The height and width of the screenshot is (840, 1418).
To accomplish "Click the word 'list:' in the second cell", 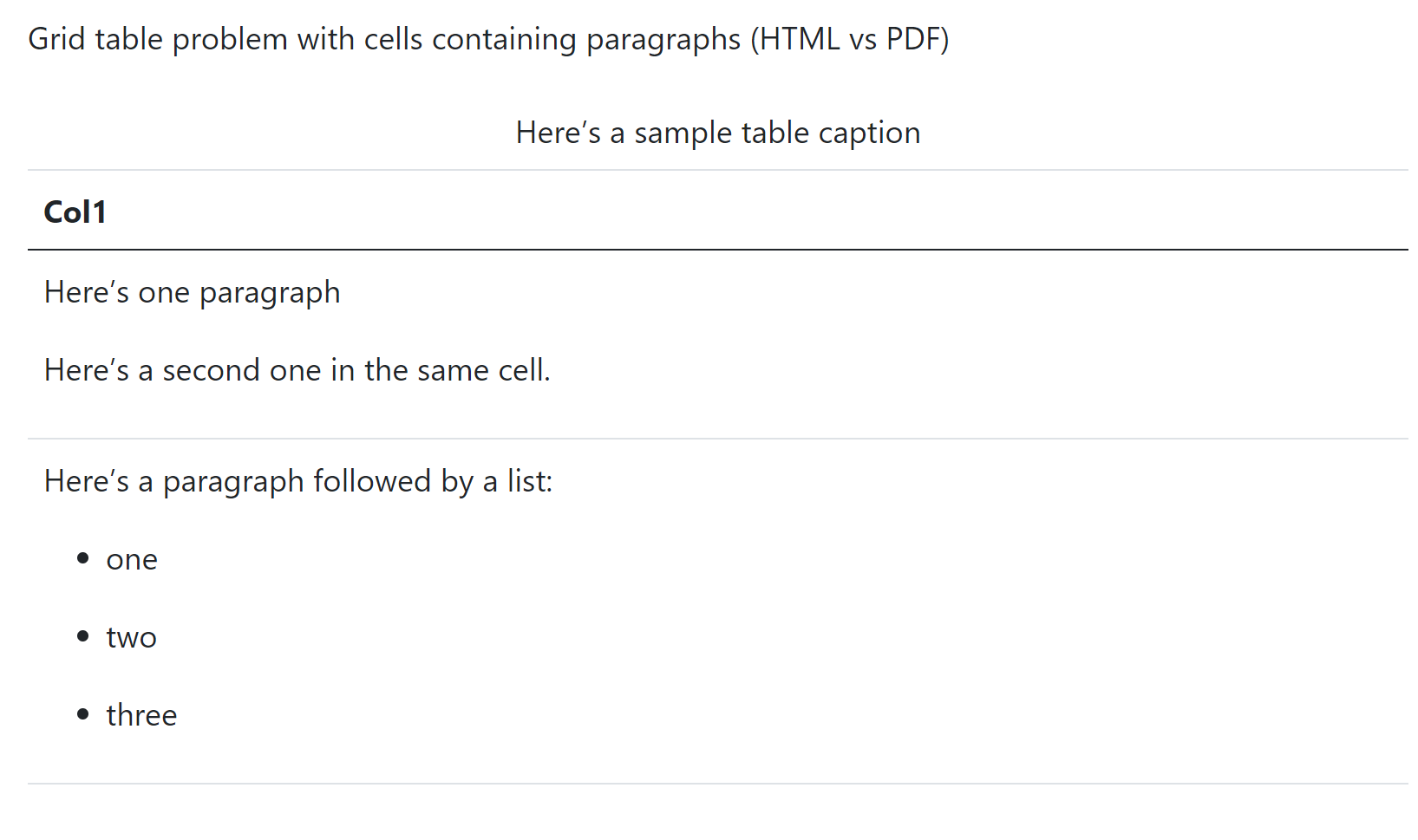I will (530, 481).
